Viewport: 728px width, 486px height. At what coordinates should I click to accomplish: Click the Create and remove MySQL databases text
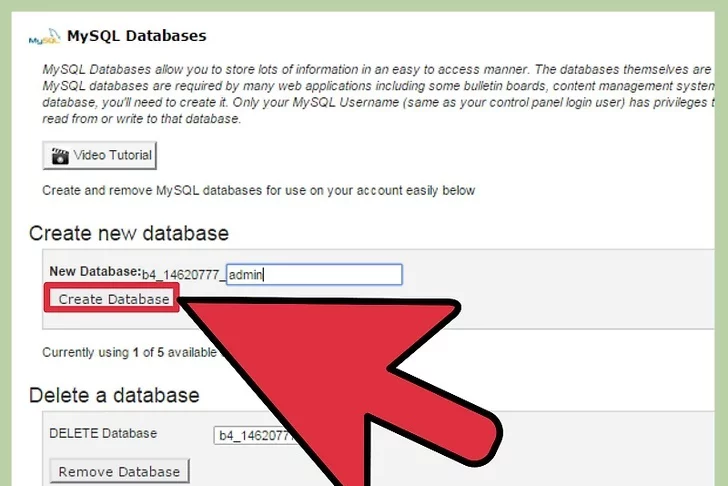tap(258, 190)
